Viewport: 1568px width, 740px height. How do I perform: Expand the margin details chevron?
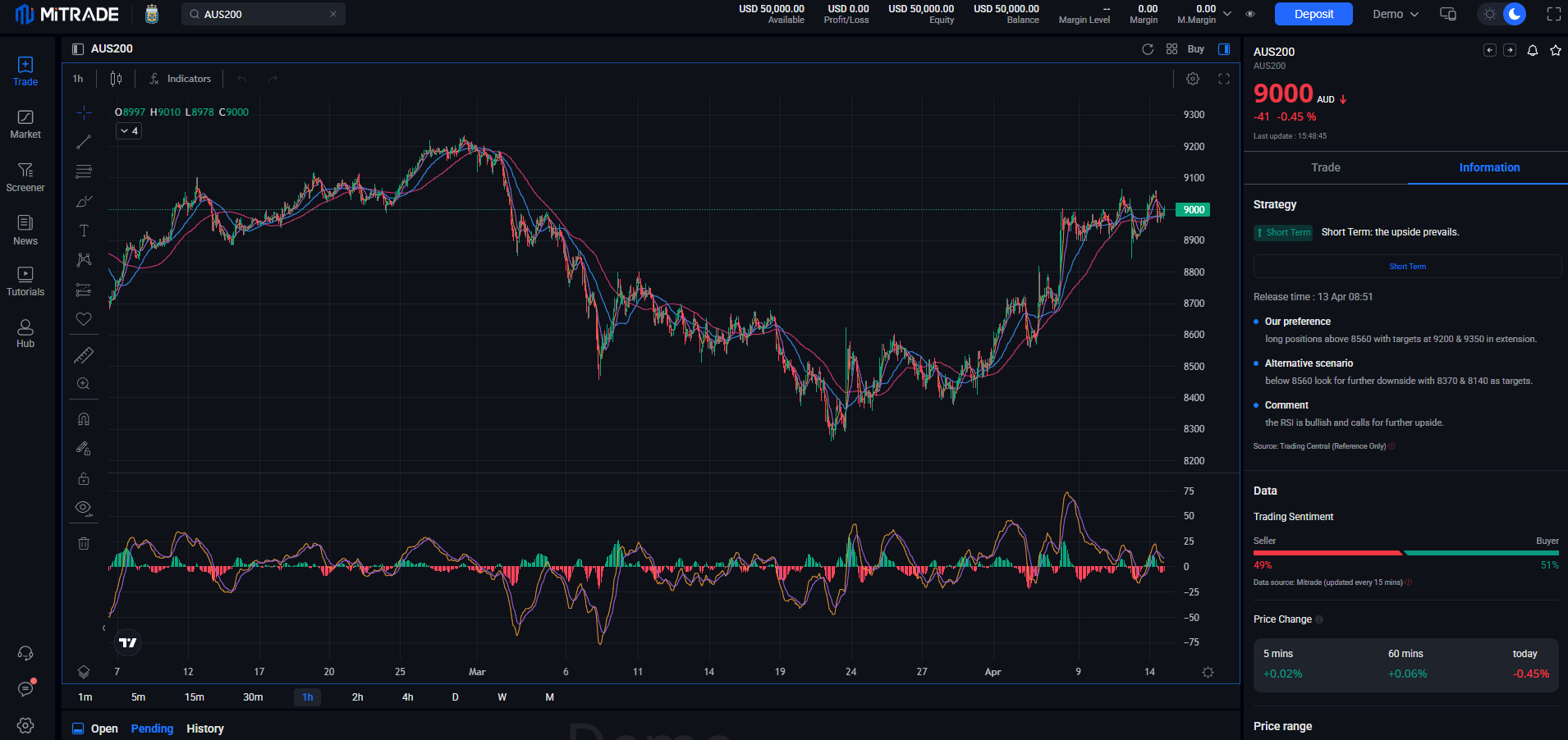tap(1226, 14)
